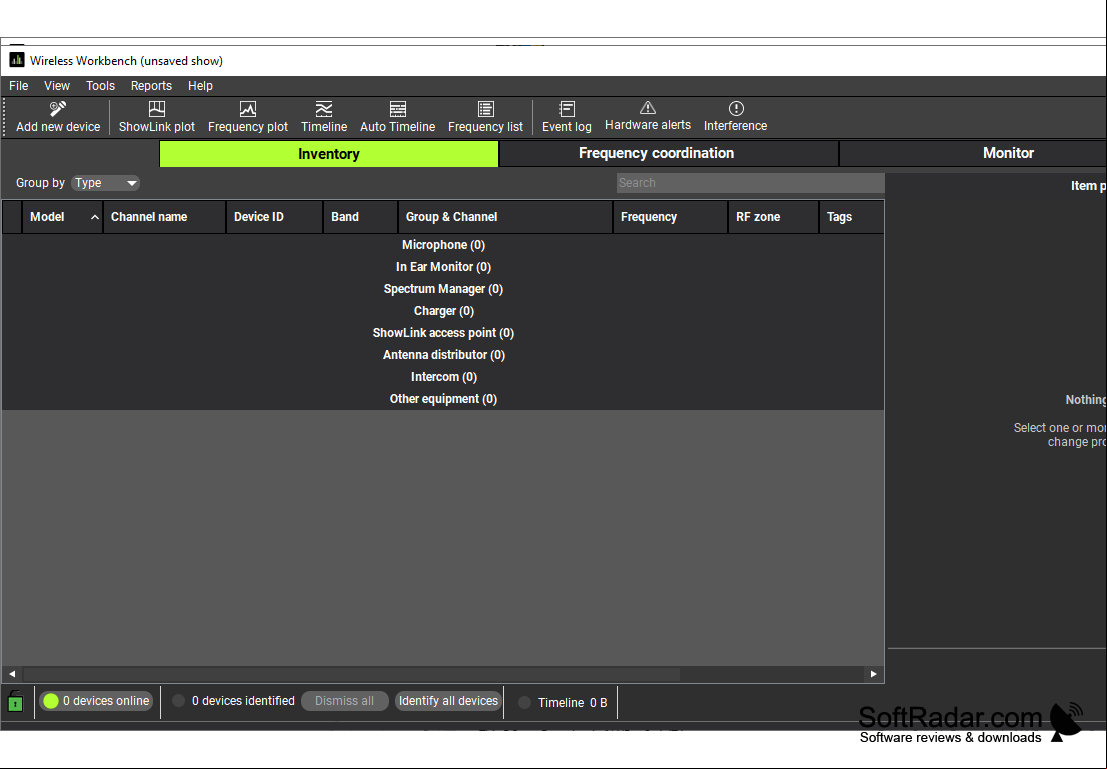Screen dimensions: 1107x769
Task: Open the View menu
Action: coord(57,85)
